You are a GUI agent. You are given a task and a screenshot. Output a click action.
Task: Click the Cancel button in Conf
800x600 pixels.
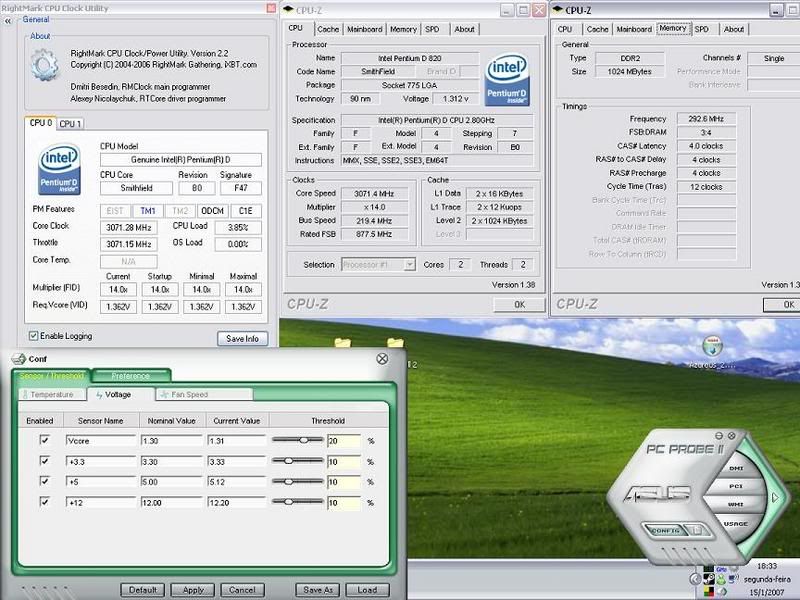tap(242, 590)
